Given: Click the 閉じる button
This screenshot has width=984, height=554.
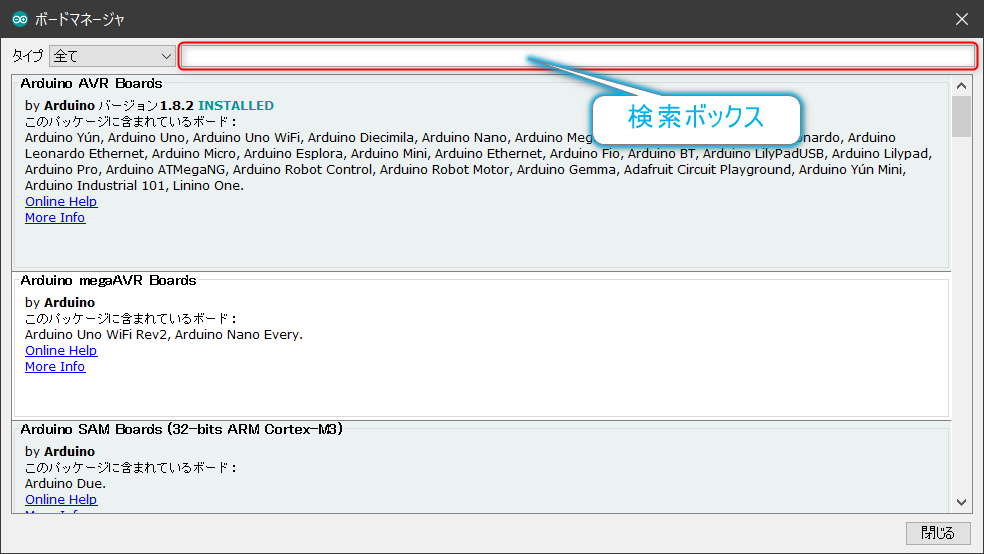Looking at the screenshot, I should [938, 533].
